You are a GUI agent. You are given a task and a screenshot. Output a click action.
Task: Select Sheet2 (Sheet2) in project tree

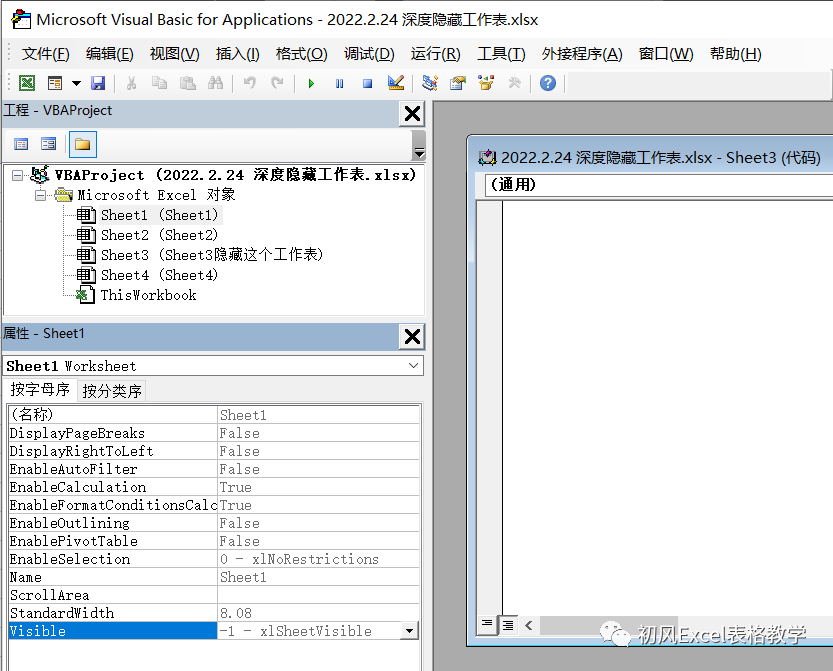coord(159,235)
